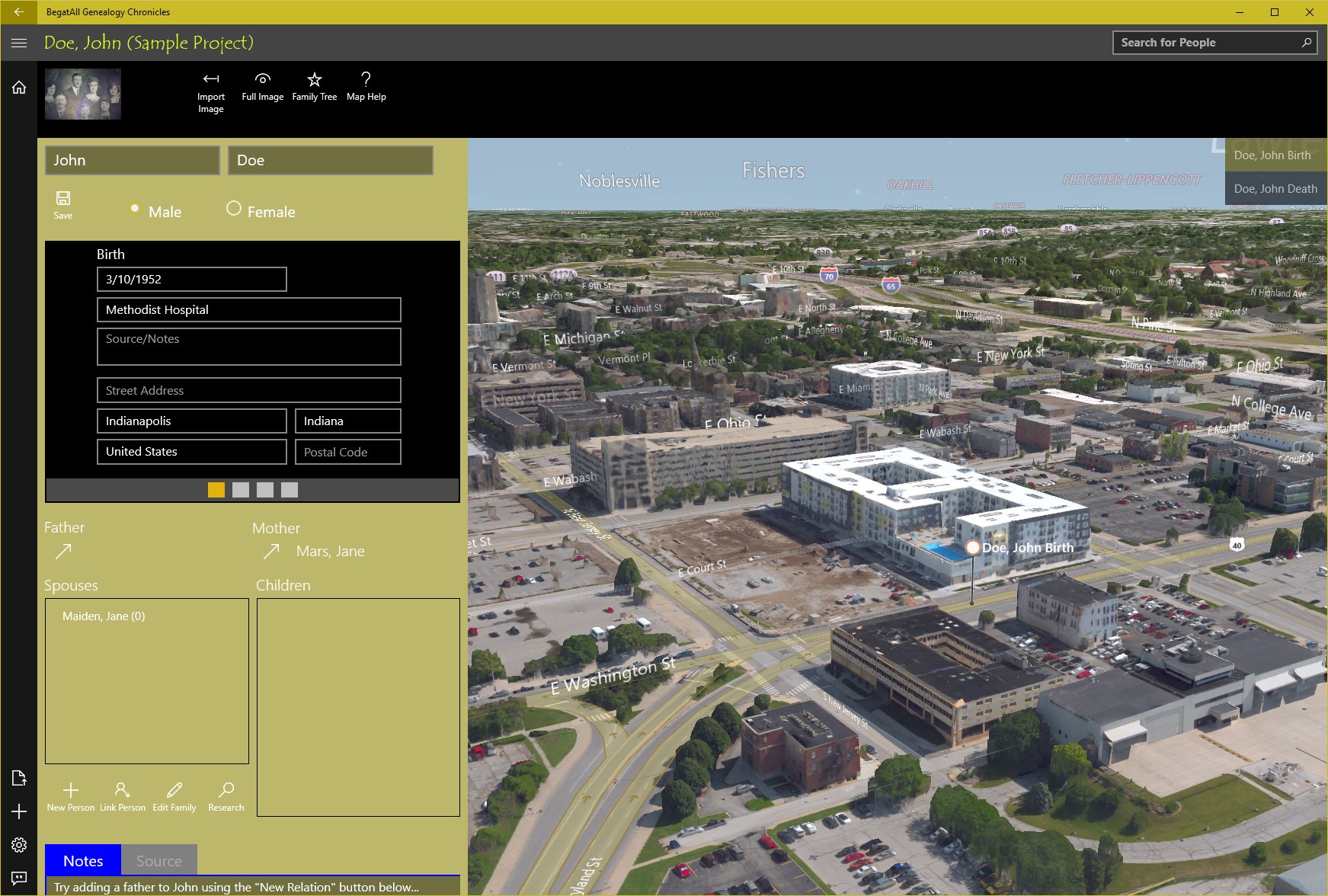Select the Link Person icon
The height and width of the screenshot is (896, 1328).
122,795
